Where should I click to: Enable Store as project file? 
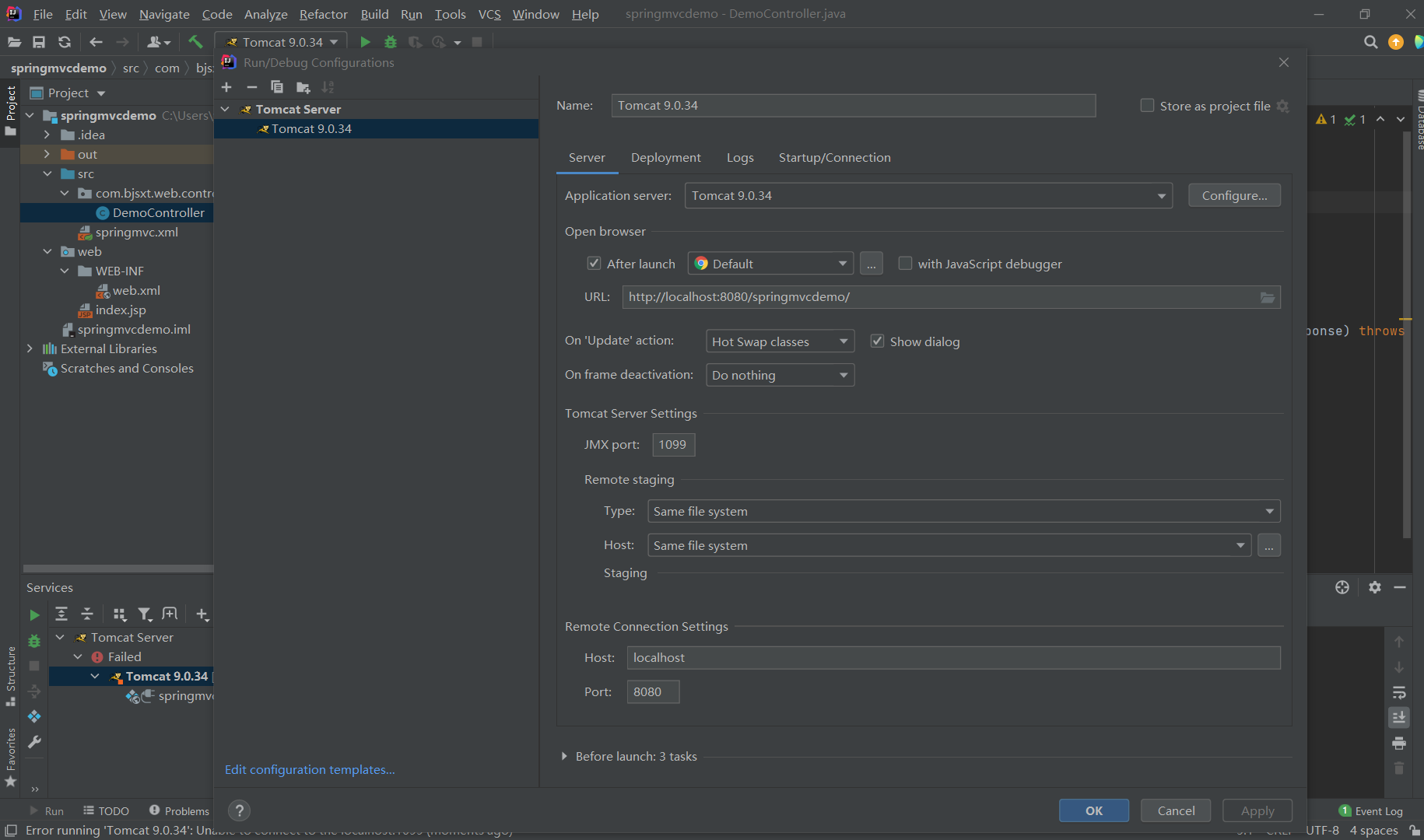pos(1146,106)
